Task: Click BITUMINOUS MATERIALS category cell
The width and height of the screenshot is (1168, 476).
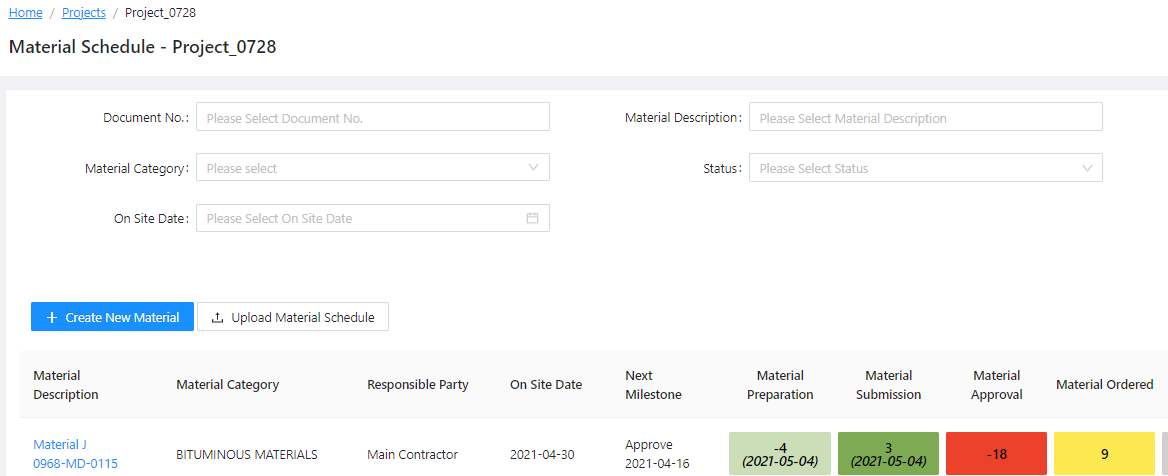Action: [x=247, y=454]
